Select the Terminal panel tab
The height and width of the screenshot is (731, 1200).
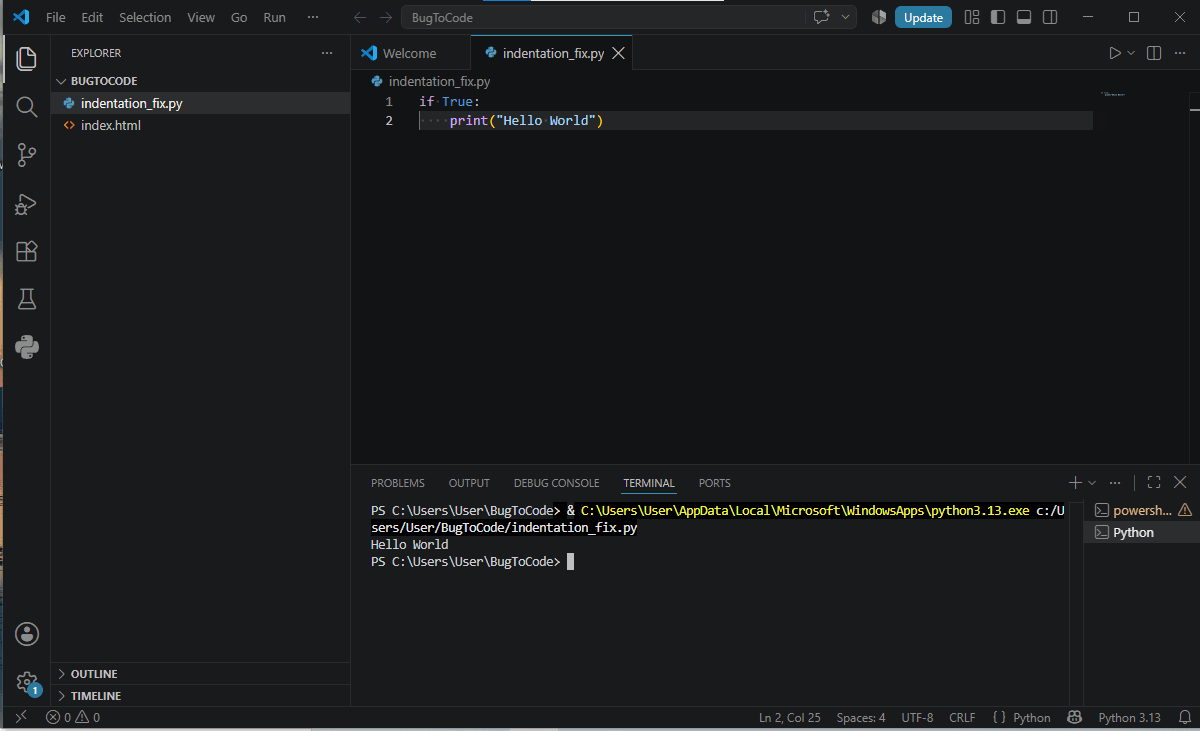point(649,483)
